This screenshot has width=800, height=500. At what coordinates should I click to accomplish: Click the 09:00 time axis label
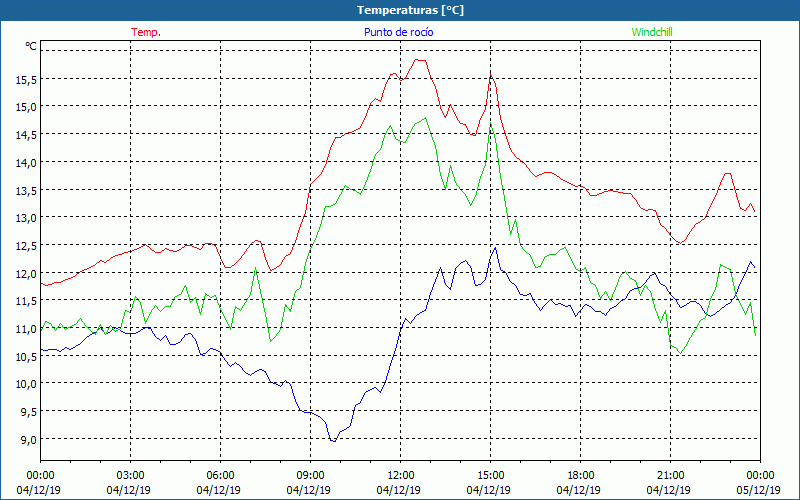point(310,476)
